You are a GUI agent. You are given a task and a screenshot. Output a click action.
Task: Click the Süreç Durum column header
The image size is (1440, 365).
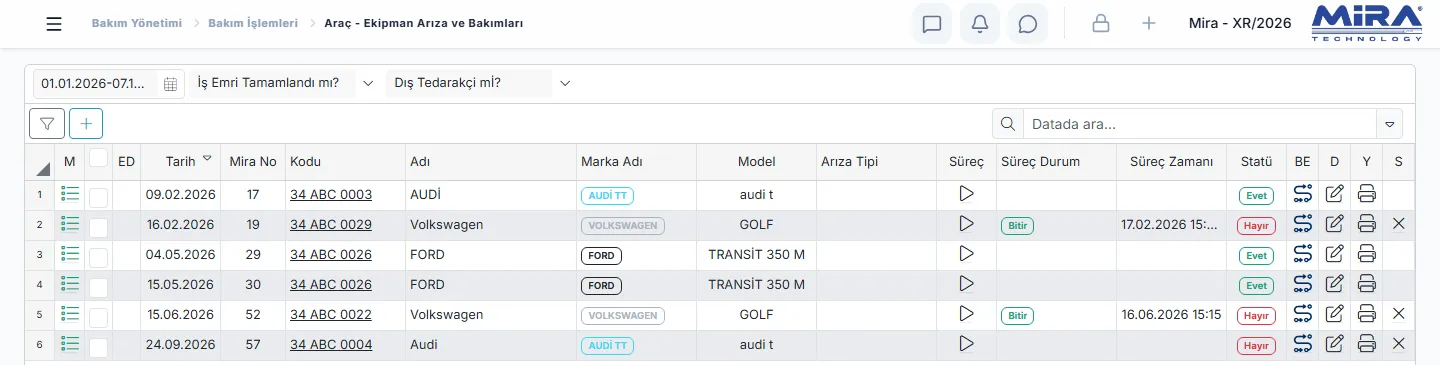(1056, 161)
